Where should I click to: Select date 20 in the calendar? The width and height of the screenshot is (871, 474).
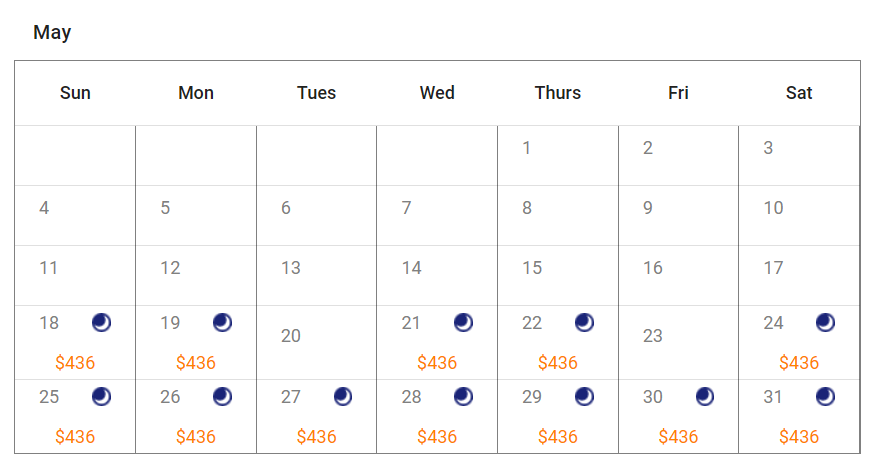click(x=291, y=336)
